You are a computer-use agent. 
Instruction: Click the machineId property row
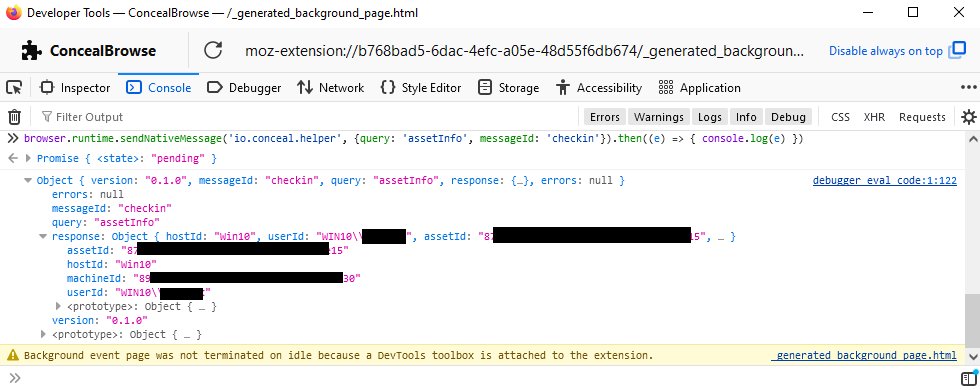214,278
